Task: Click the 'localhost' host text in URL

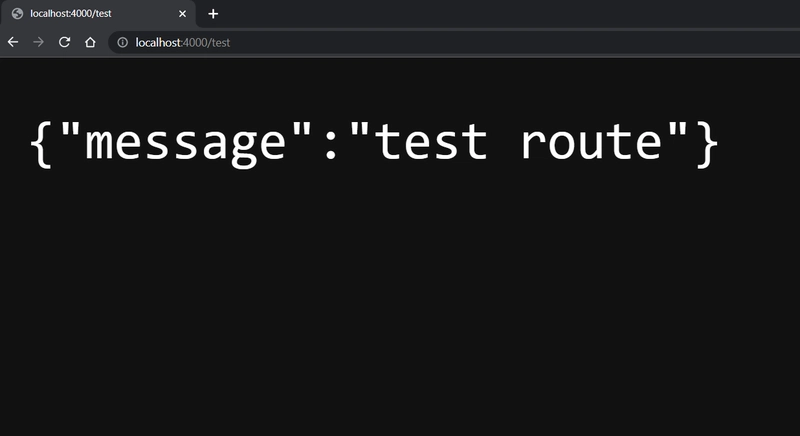Action: (x=158, y=42)
